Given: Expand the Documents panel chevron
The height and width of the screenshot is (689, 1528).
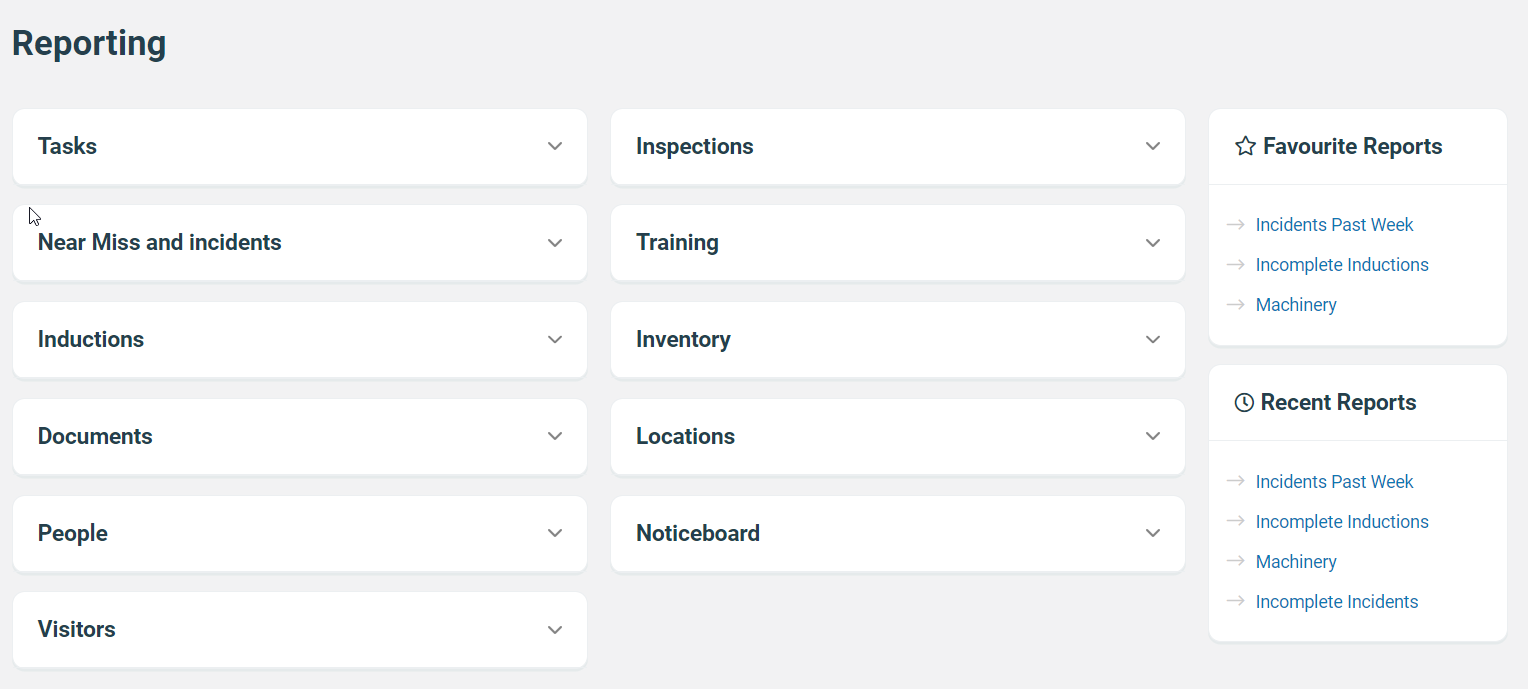Looking at the screenshot, I should [x=555, y=436].
